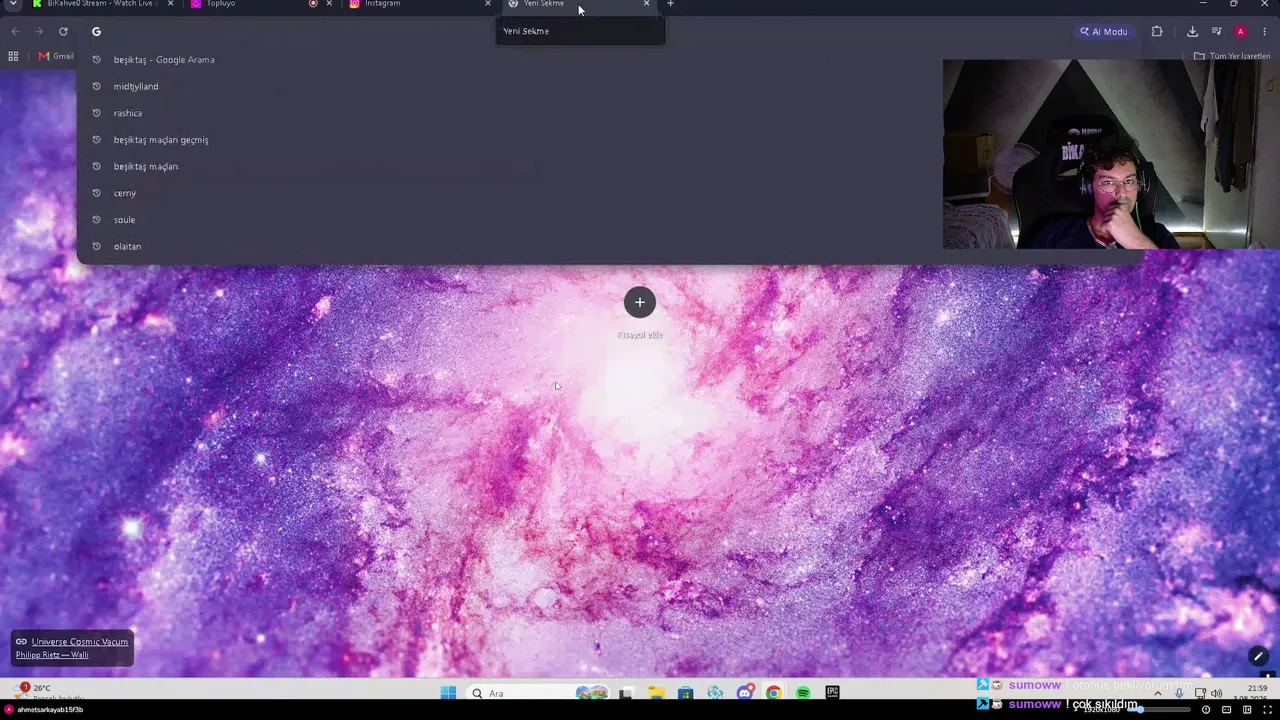The height and width of the screenshot is (720, 1280).
Task: Reload the current page
Action: (x=63, y=32)
